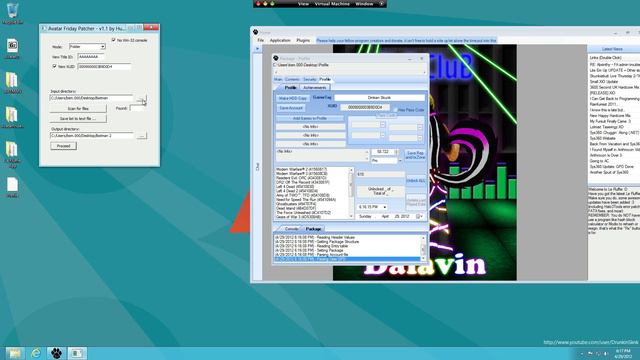Click the Output directory path field

pos(91,136)
